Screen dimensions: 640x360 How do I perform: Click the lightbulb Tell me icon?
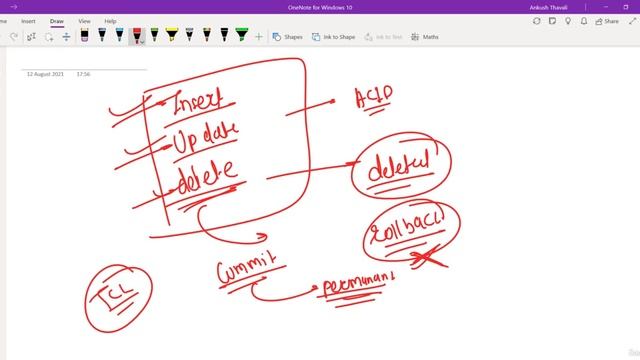tap(568, 21)
